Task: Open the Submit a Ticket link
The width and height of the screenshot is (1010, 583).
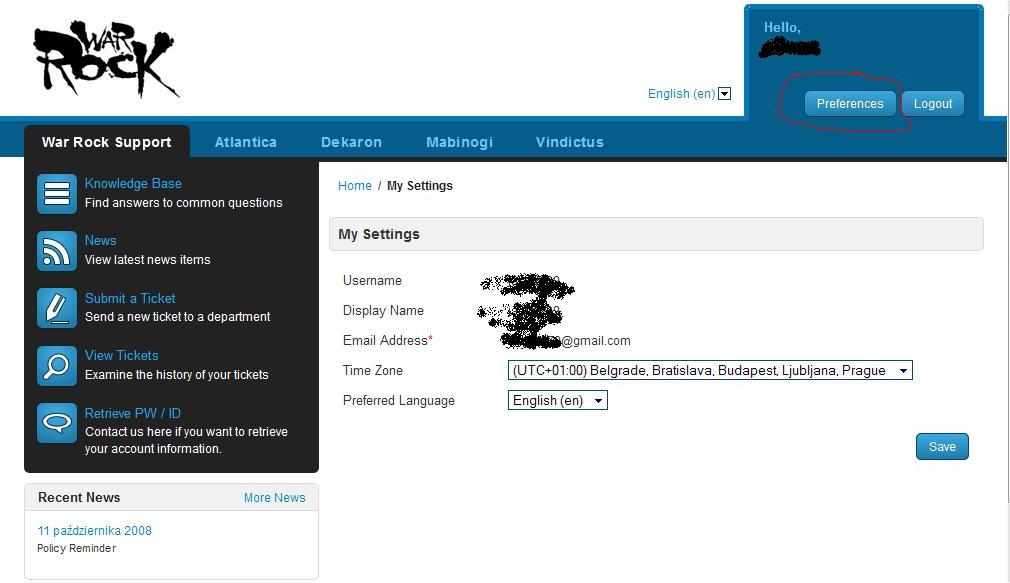Action: pyautogui.click(x=130, y=298)
